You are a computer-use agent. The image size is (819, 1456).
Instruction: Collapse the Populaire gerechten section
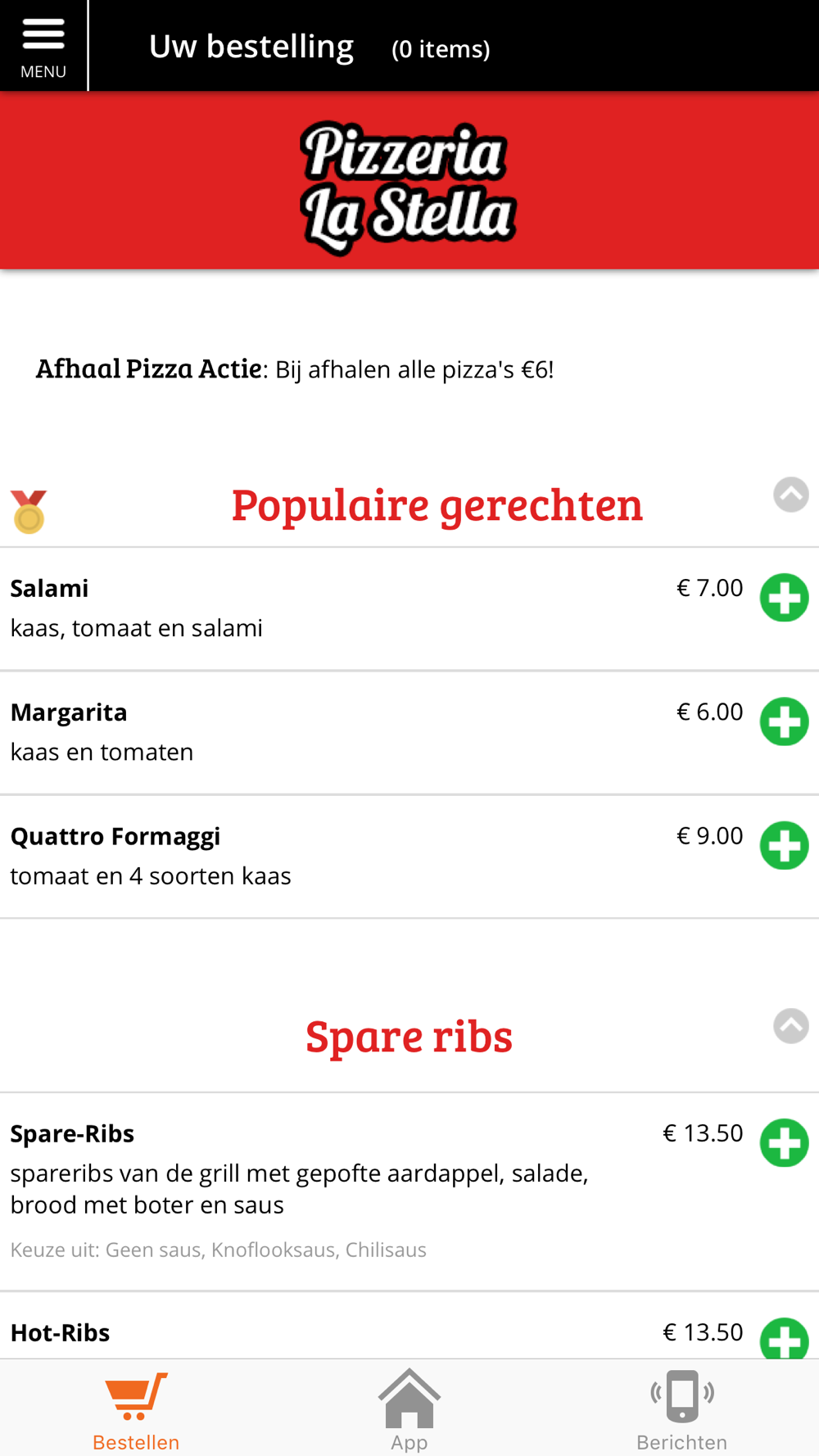tap(790, 495)
